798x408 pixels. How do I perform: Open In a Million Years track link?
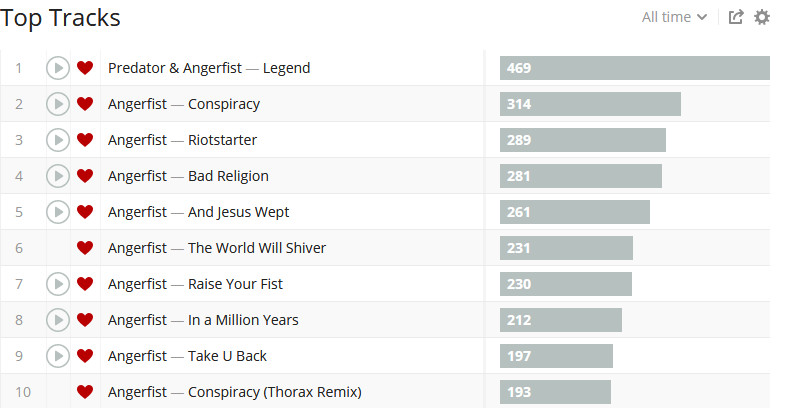(243, 320)
